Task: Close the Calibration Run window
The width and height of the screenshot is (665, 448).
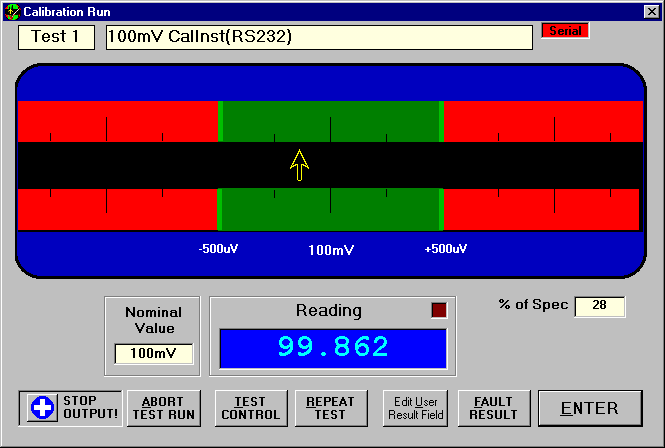Action: click(x=652, y=11)
